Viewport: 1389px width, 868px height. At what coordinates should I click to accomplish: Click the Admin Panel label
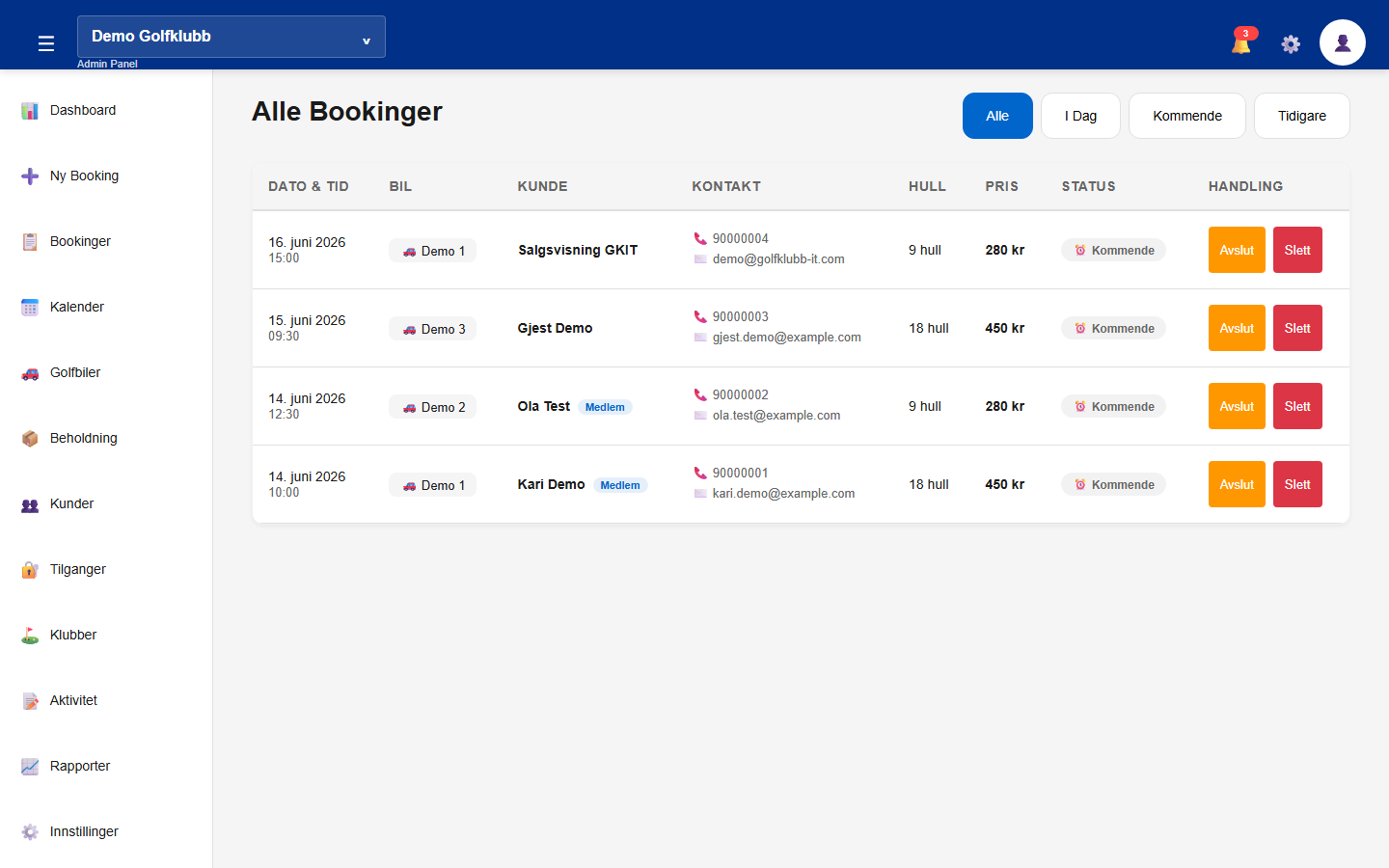click(107, 64)
